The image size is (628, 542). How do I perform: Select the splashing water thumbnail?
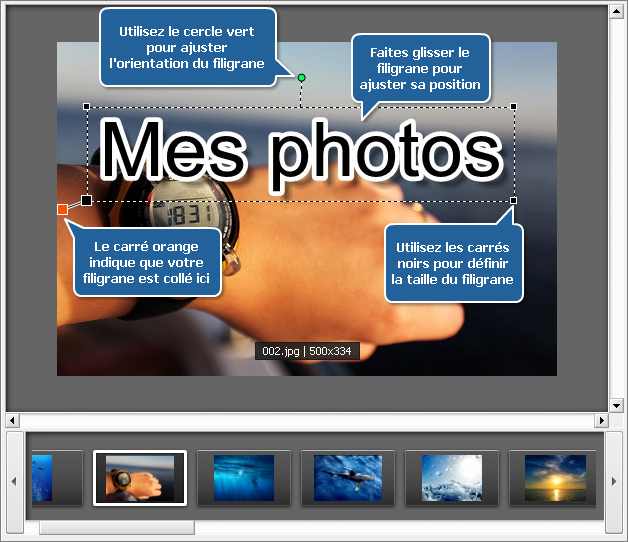click(x=452, y=478)
